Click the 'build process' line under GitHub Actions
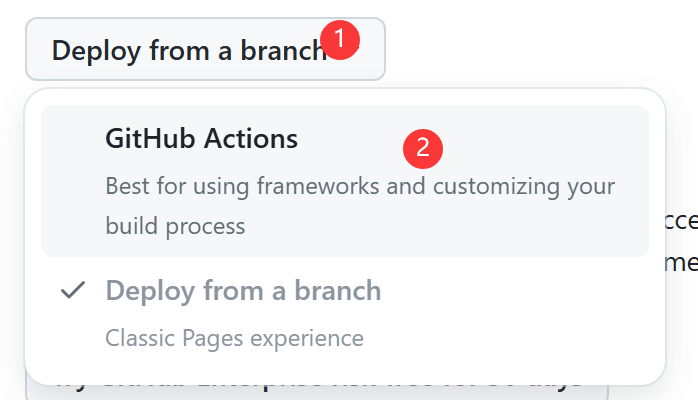 (175, 226)
